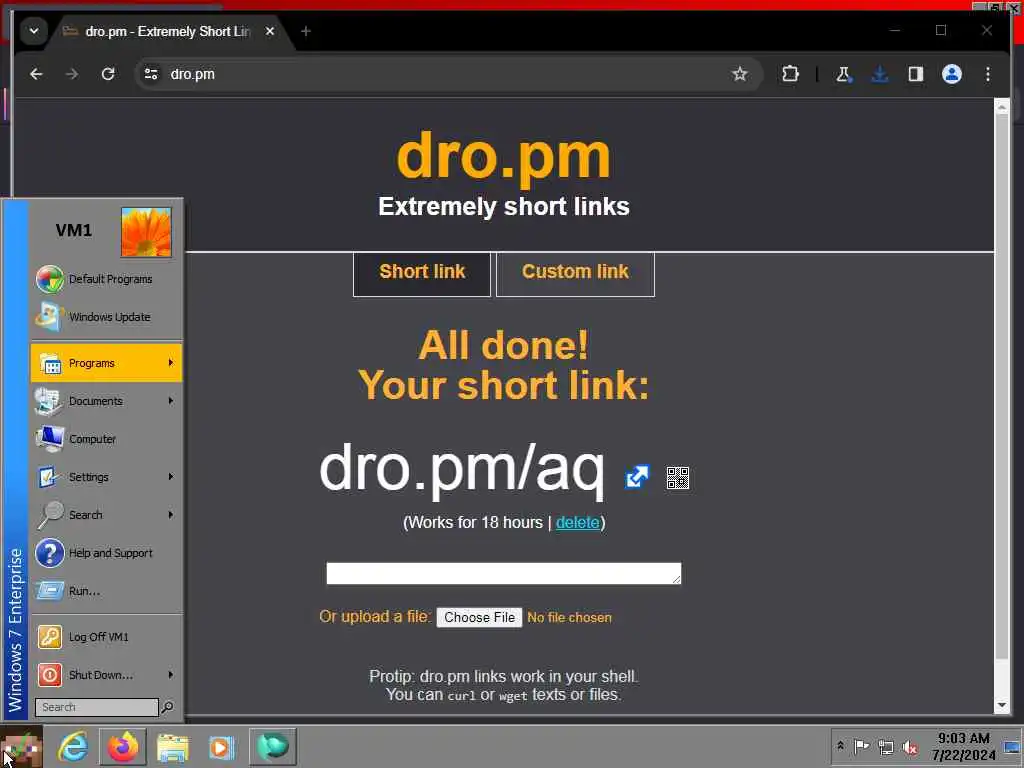
Task: Click the Show desktop button
Action: click(x=1013, y=746)
